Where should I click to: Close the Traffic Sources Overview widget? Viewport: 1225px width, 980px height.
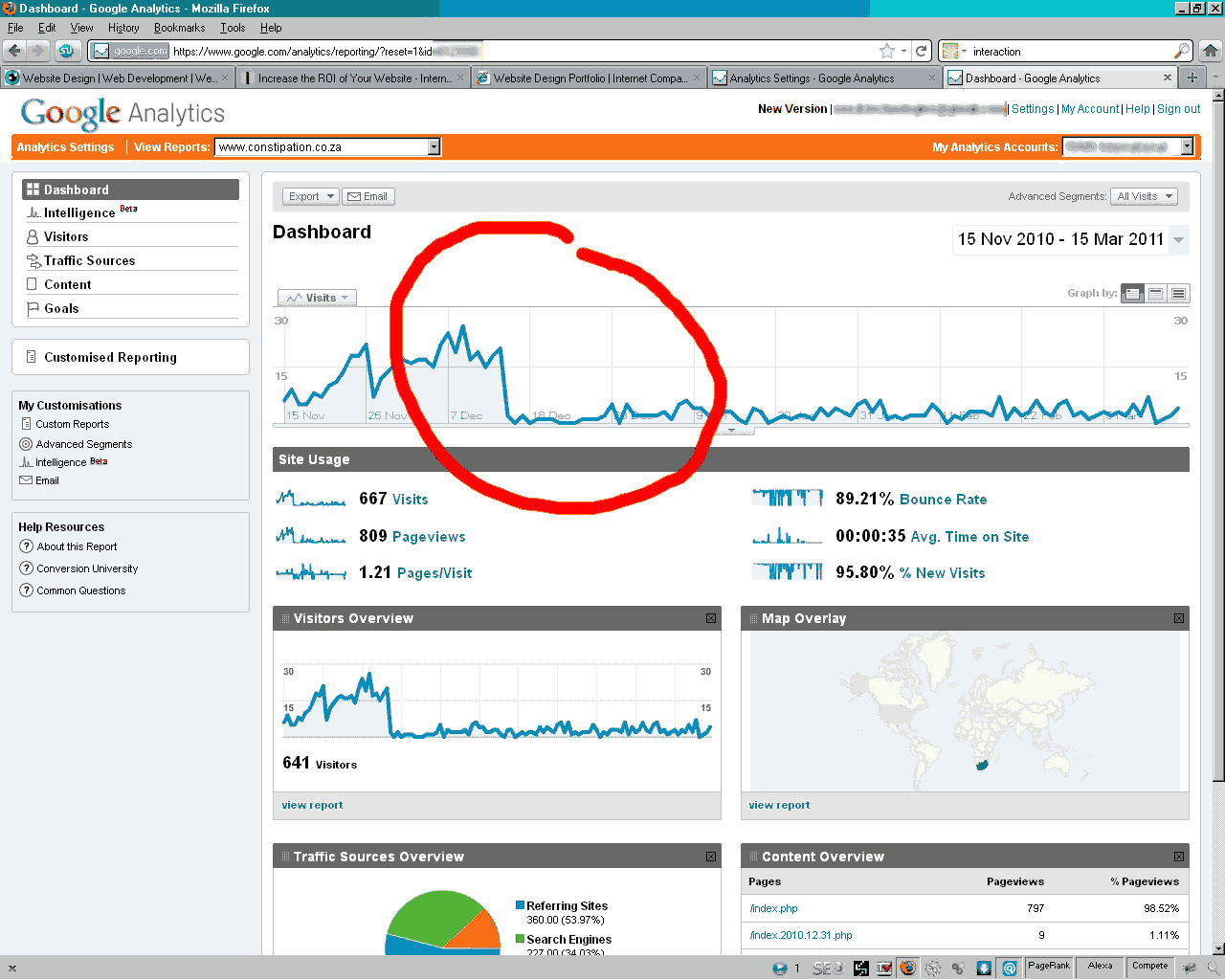coord(710,857)
